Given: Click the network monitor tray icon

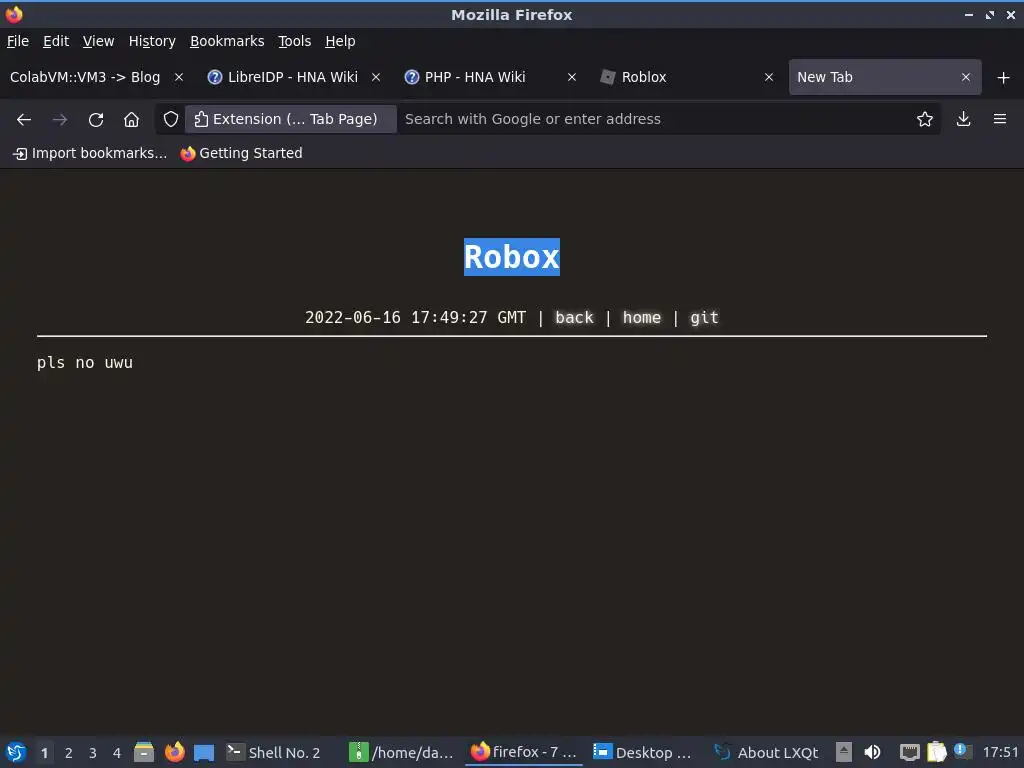Looking at the screenshot, I should click(909, 752).
